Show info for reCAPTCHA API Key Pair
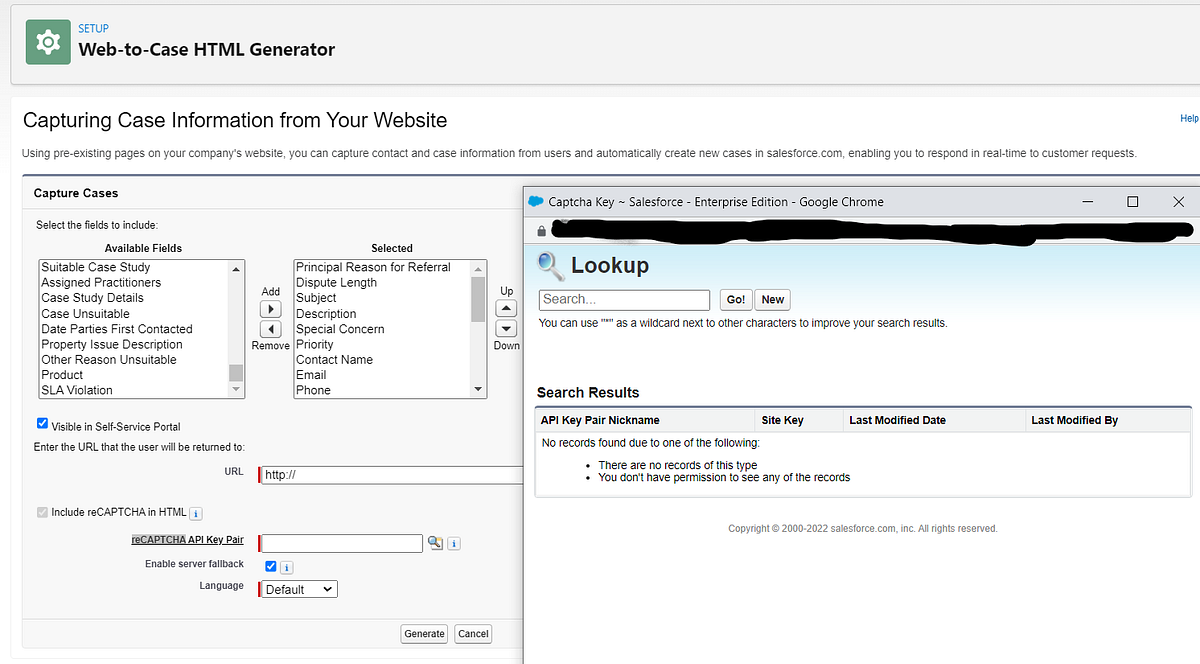 [453, 544]
